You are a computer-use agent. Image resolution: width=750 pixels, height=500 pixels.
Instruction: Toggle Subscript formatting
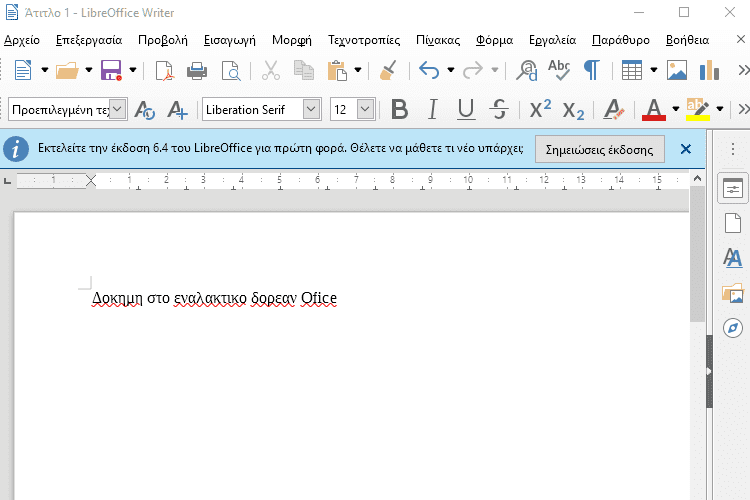(x=573, y=110)
